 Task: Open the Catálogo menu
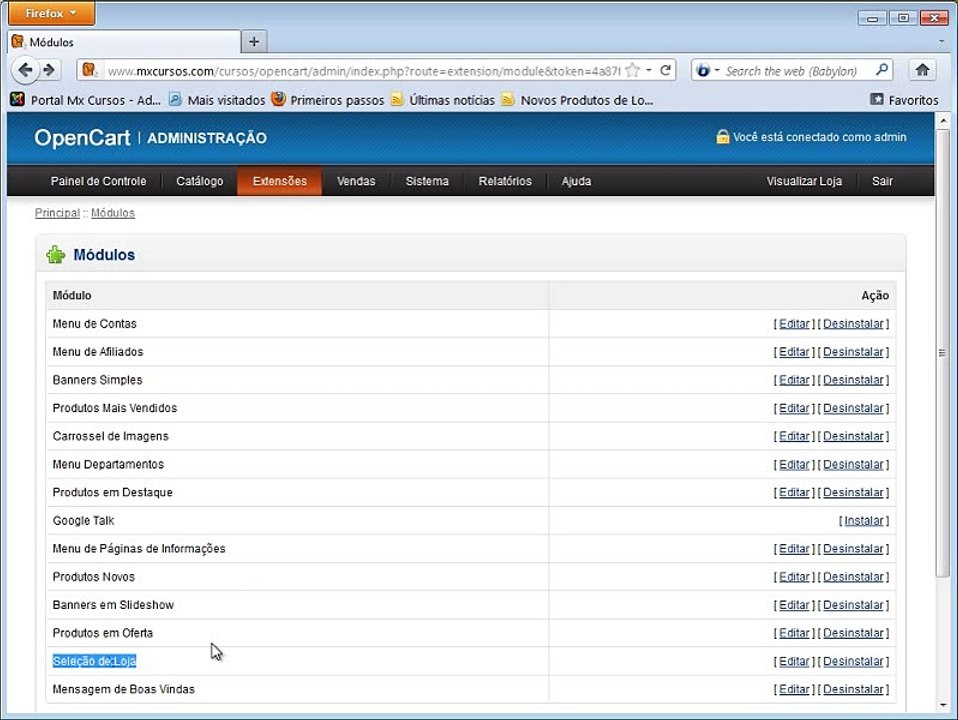(x=199, y=181)
